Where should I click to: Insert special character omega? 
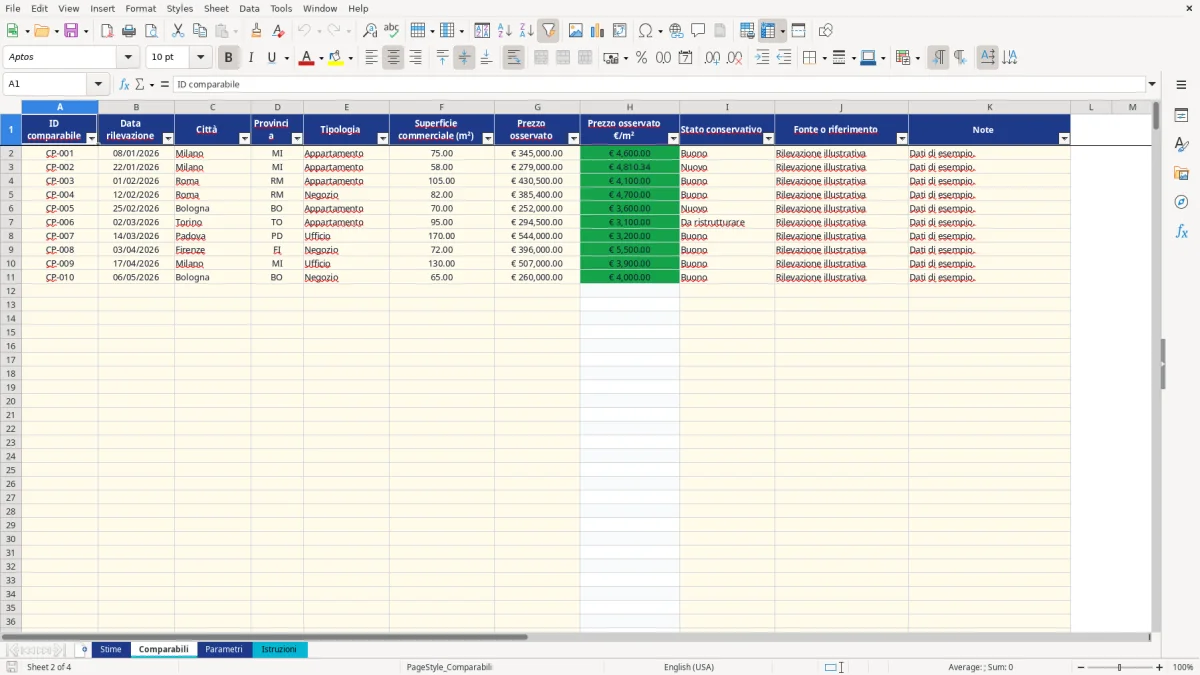tap(646, 31)
